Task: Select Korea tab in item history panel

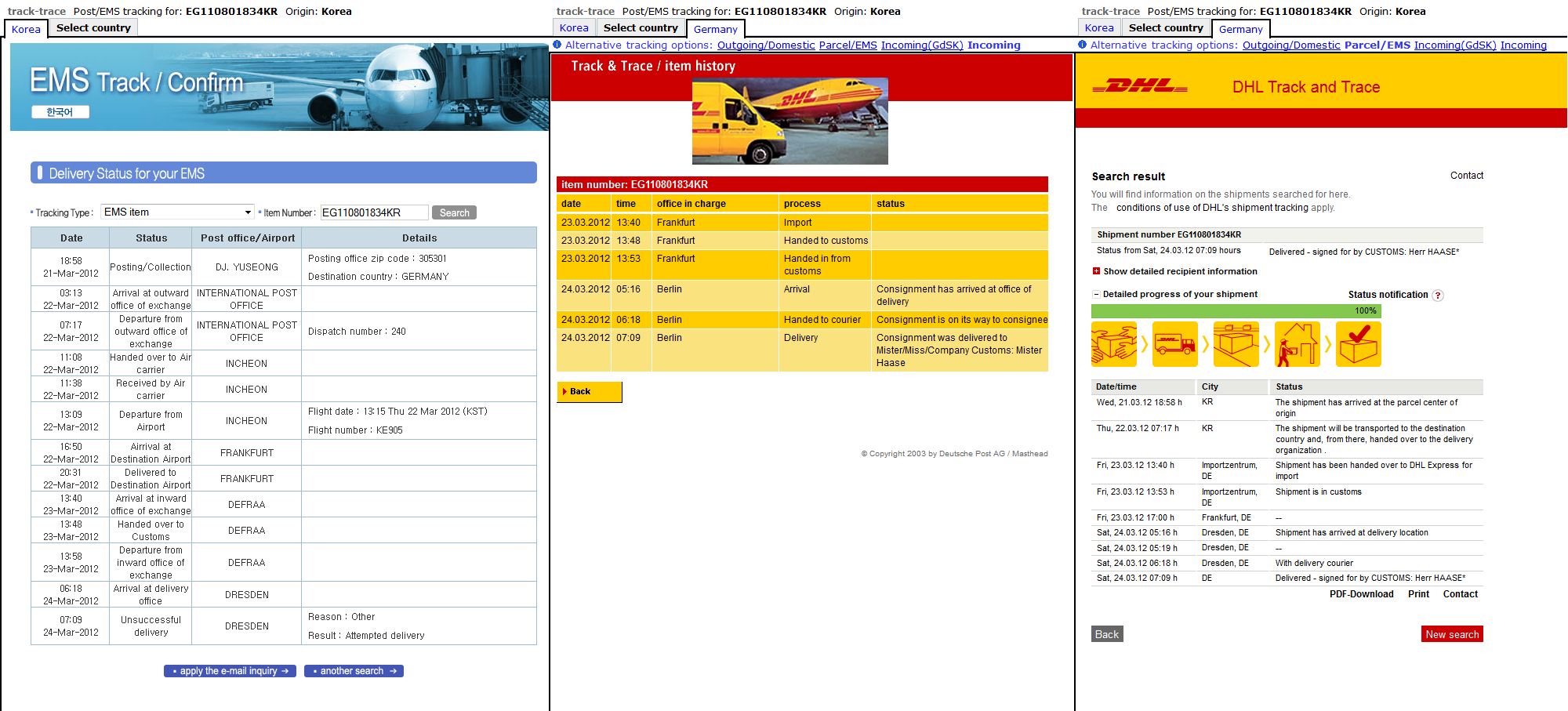Action: (574, 27)
